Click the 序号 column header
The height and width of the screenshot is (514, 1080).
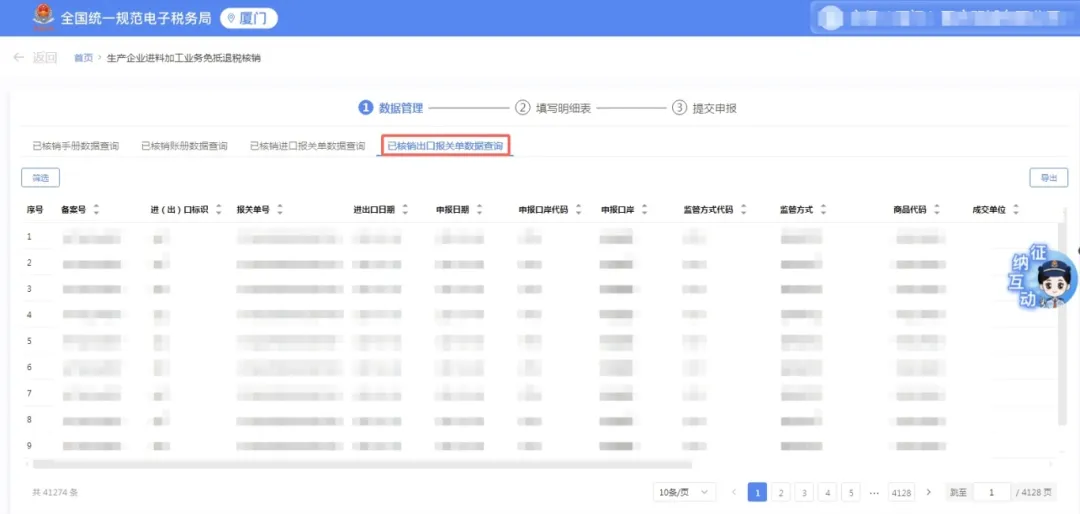point(35,210)
